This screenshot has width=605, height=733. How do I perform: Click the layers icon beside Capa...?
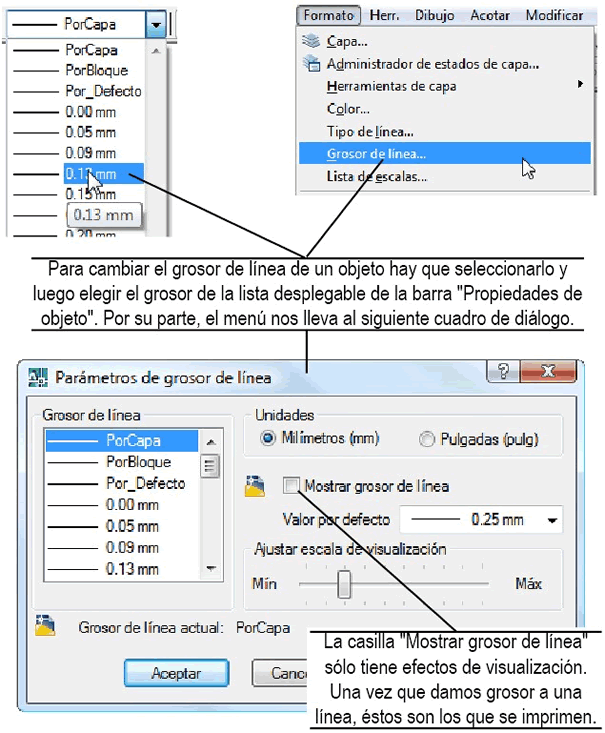coord(310,41)
